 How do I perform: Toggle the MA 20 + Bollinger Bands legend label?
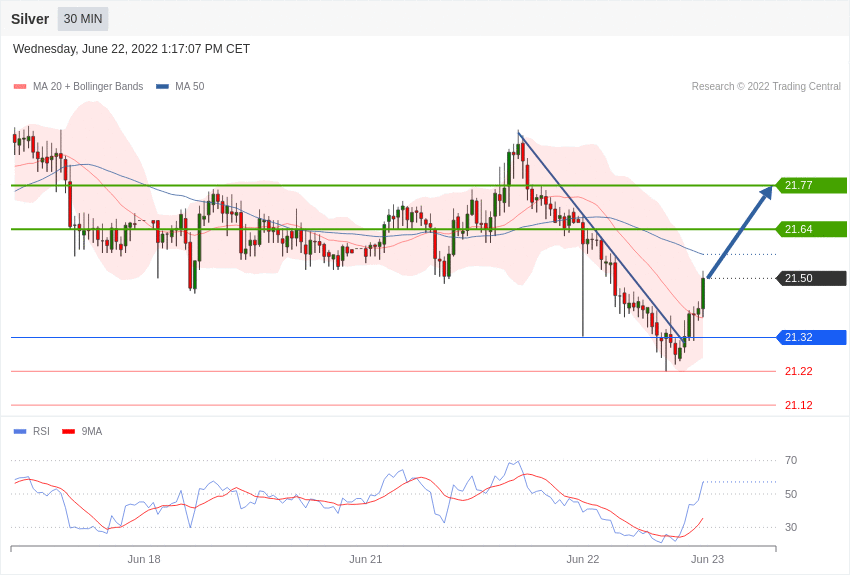click(88, 87)
